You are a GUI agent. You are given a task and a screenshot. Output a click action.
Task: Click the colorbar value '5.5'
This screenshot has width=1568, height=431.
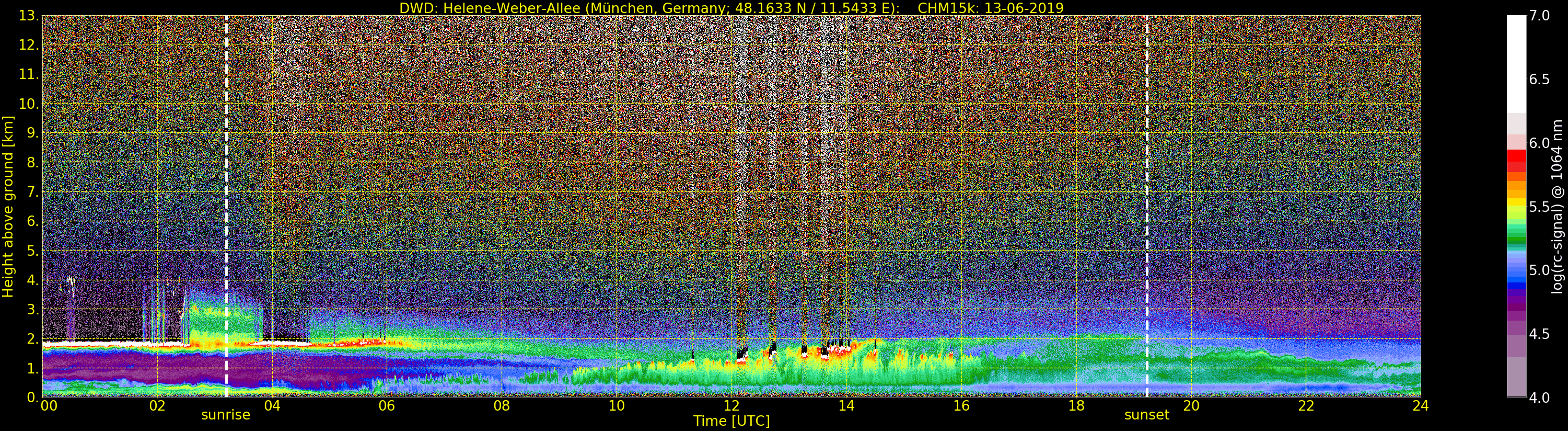(x=1539, y=207)
